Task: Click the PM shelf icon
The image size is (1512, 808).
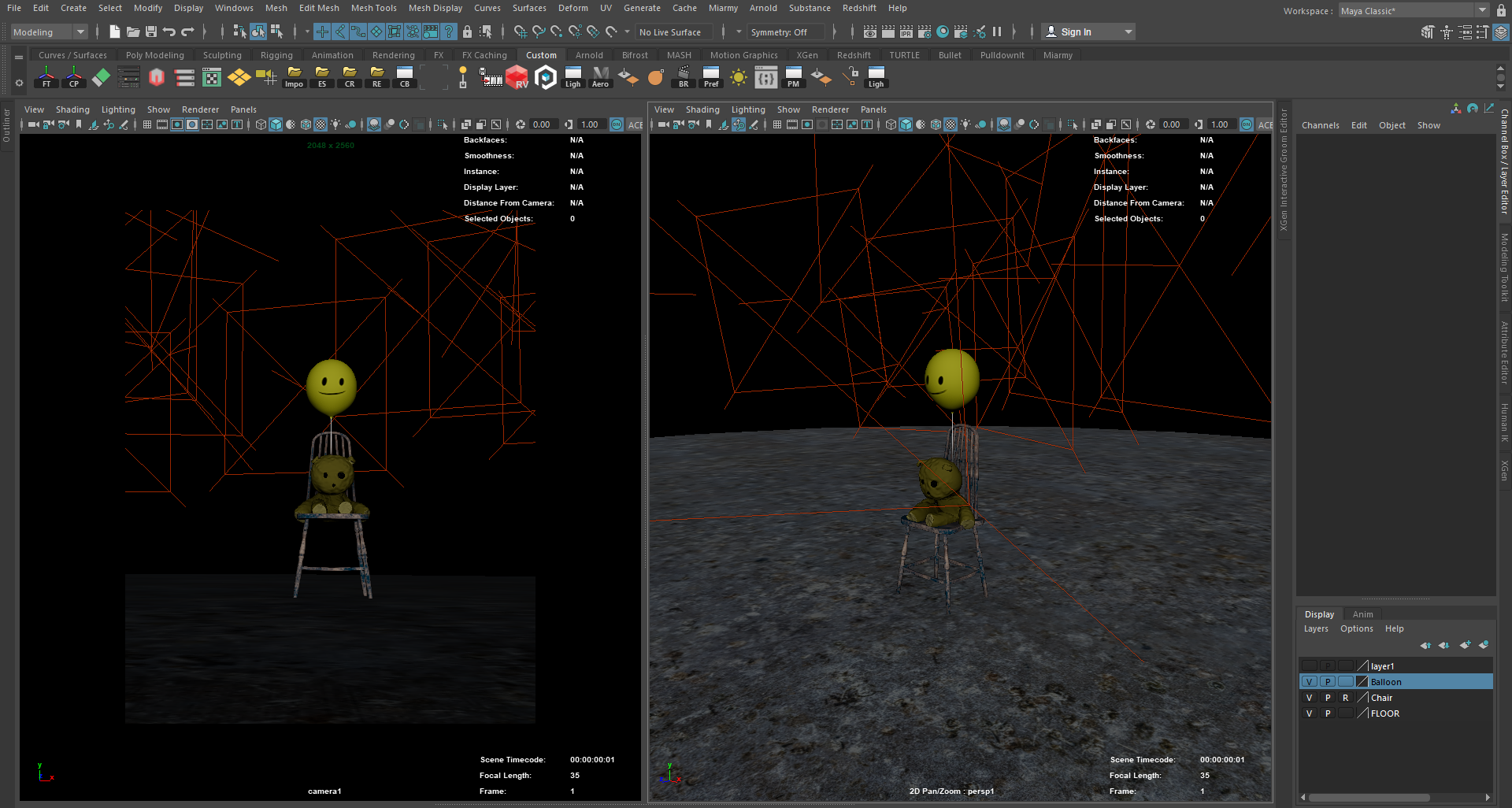Action: tap(793, 77)
